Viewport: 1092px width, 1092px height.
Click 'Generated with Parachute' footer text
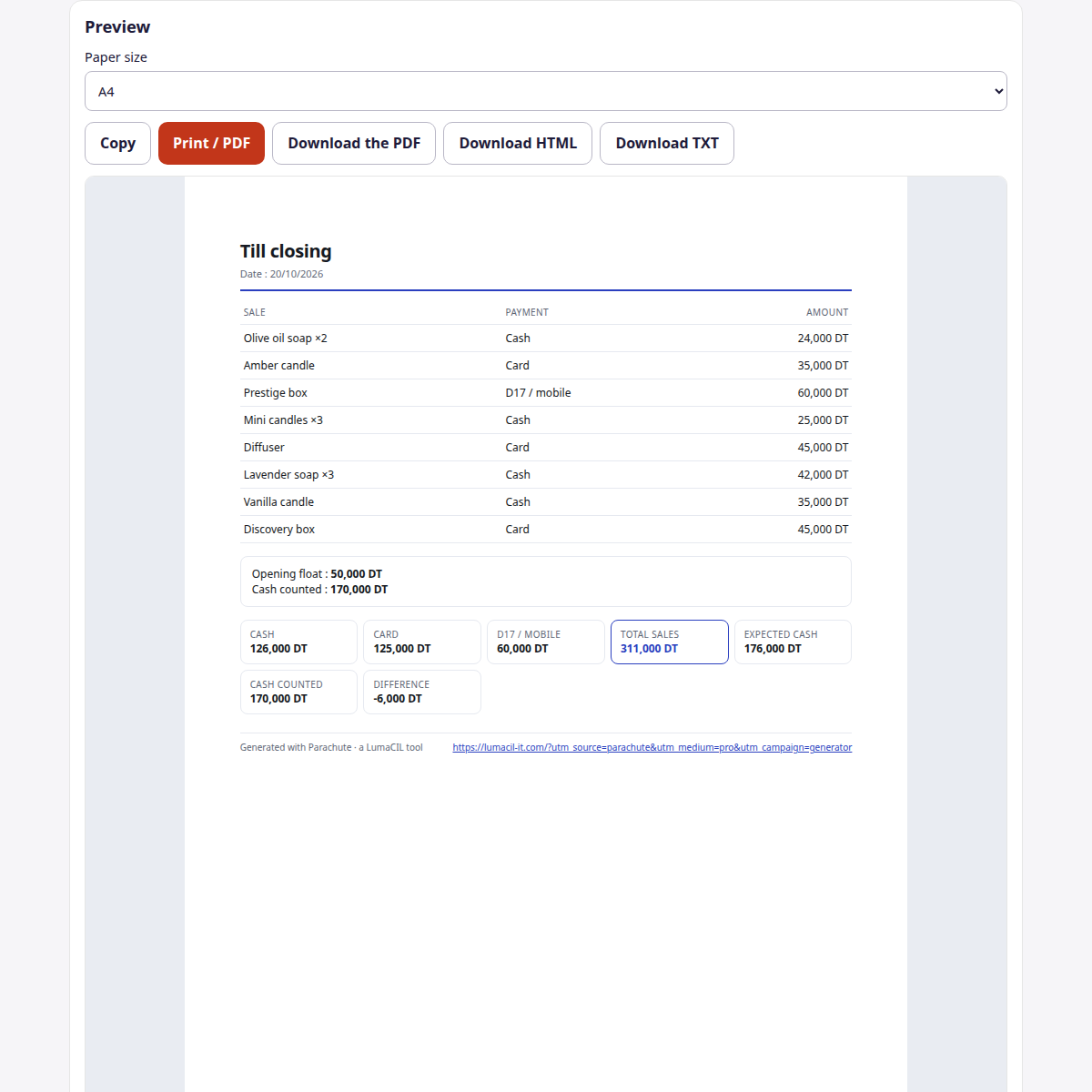point(331,747)
